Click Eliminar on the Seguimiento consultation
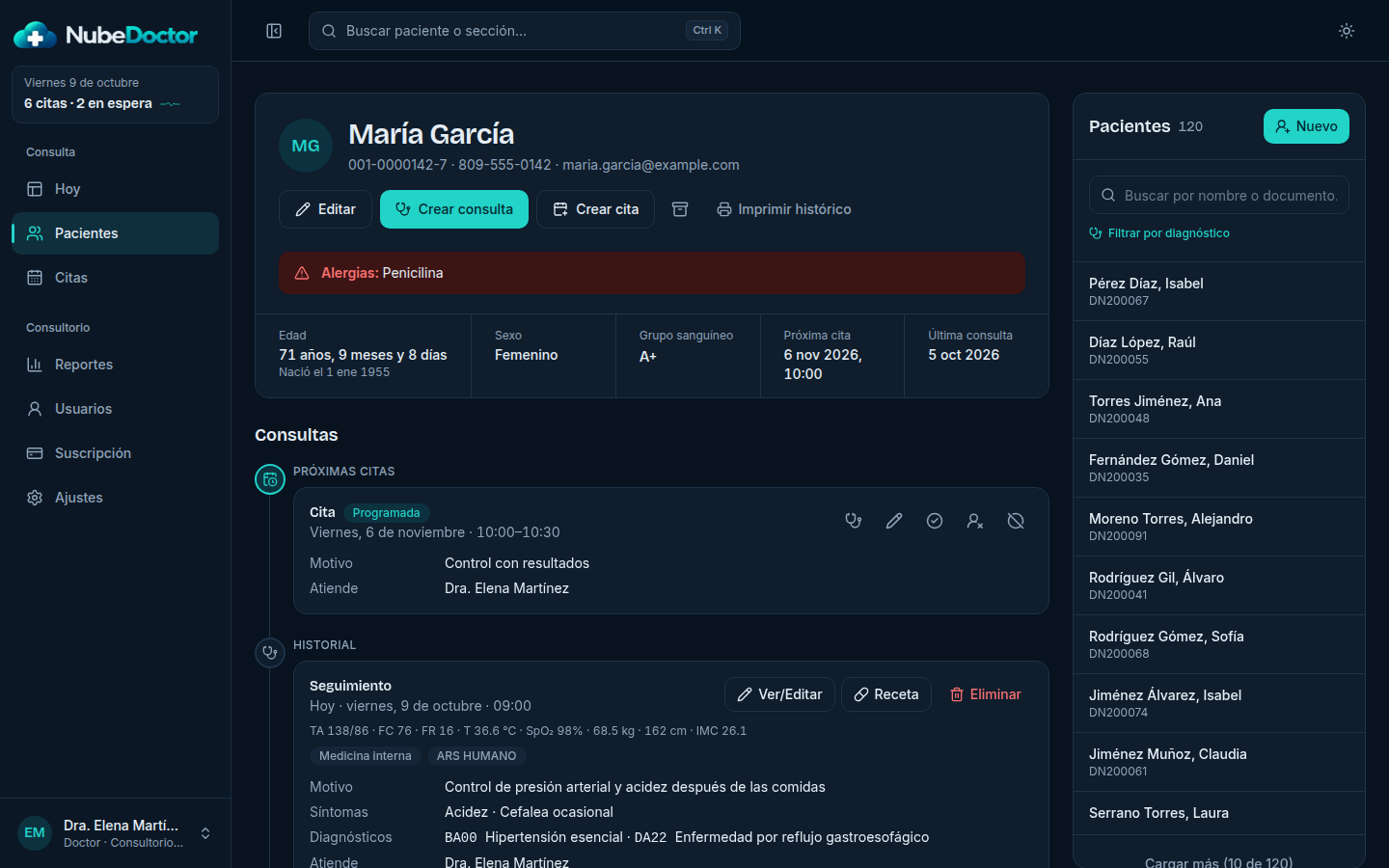 point(985,694)
